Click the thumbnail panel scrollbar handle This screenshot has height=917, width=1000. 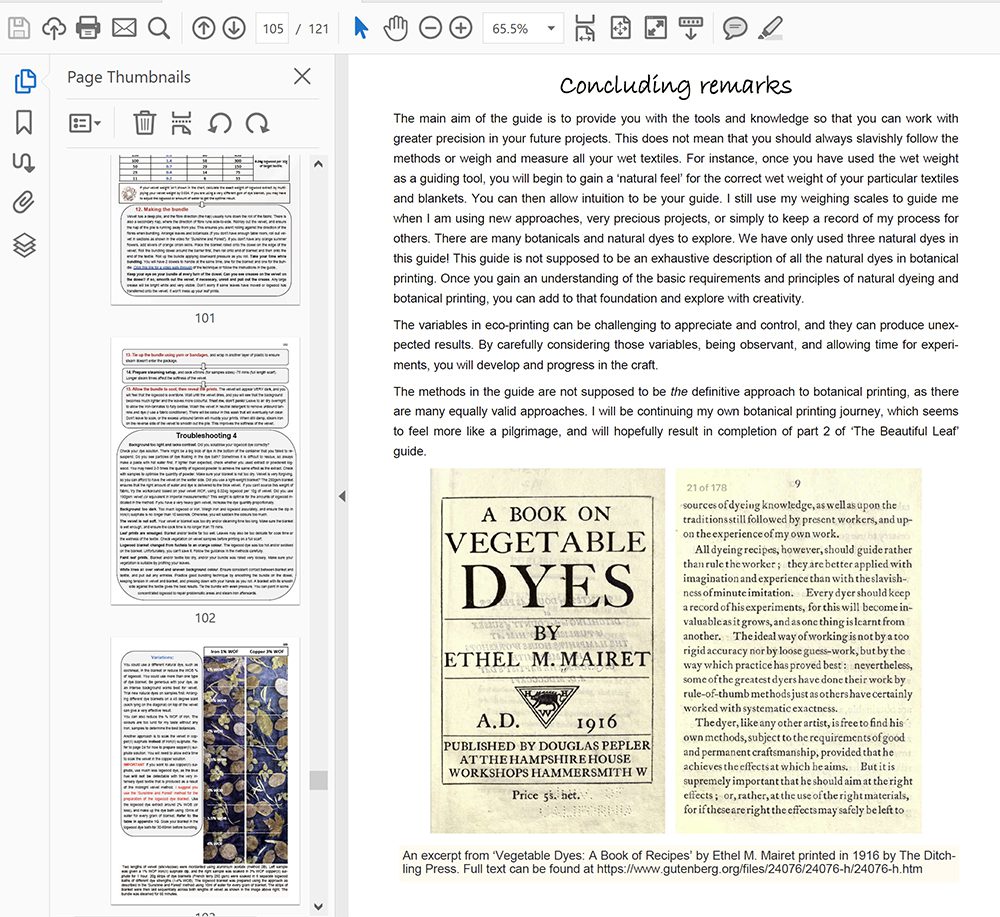318,781
